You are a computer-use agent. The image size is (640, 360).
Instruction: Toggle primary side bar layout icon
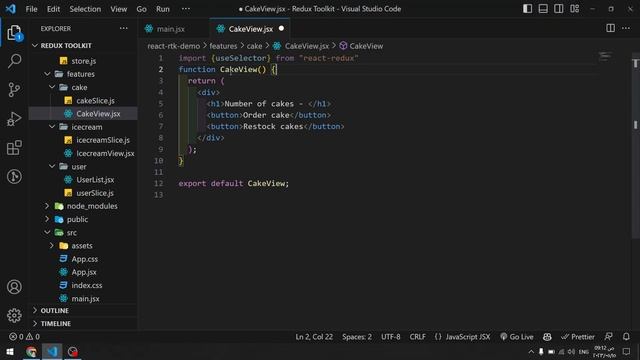pyautogui.click(x=527, y=9)
